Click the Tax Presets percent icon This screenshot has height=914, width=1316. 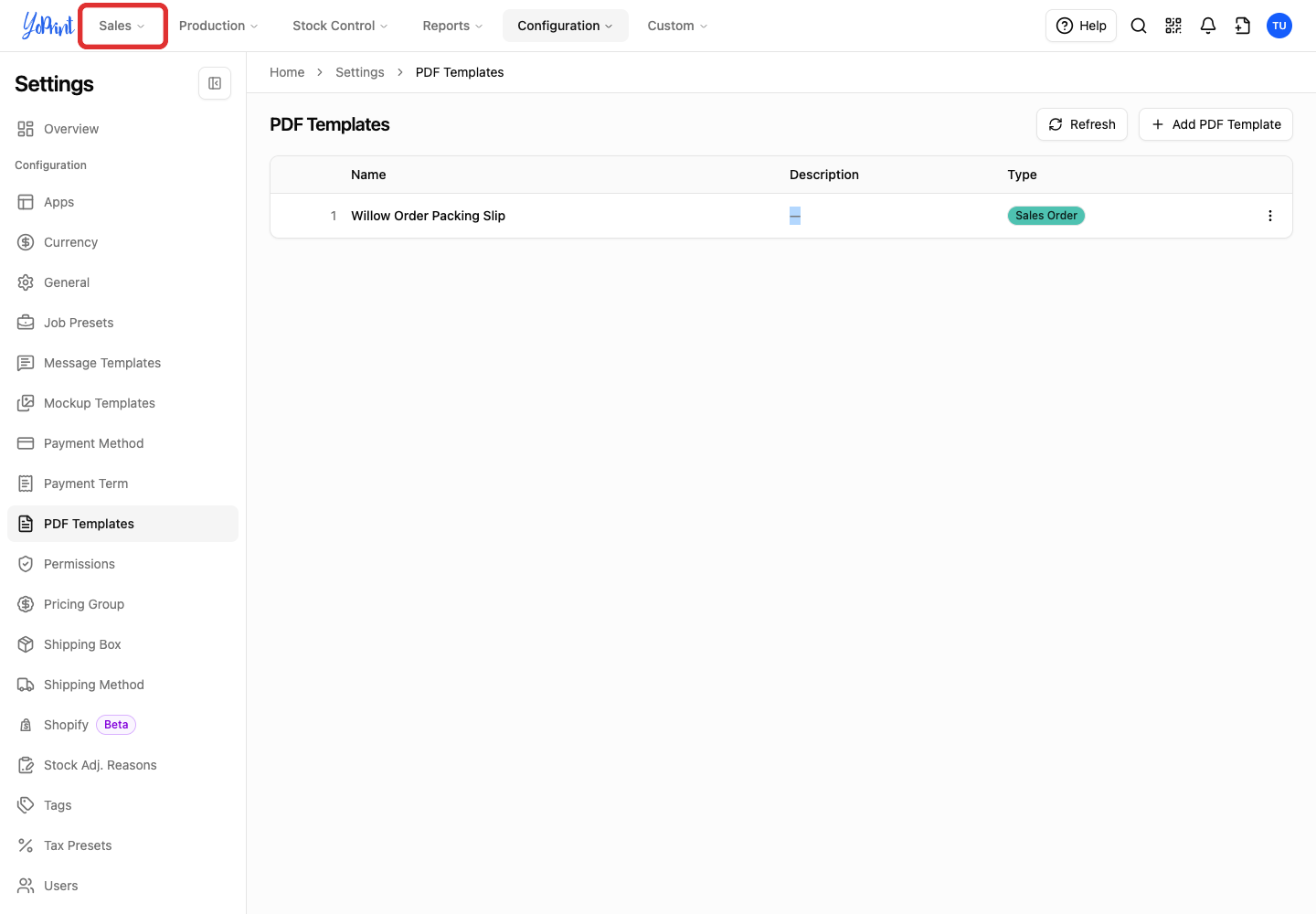tap(26, 845)
